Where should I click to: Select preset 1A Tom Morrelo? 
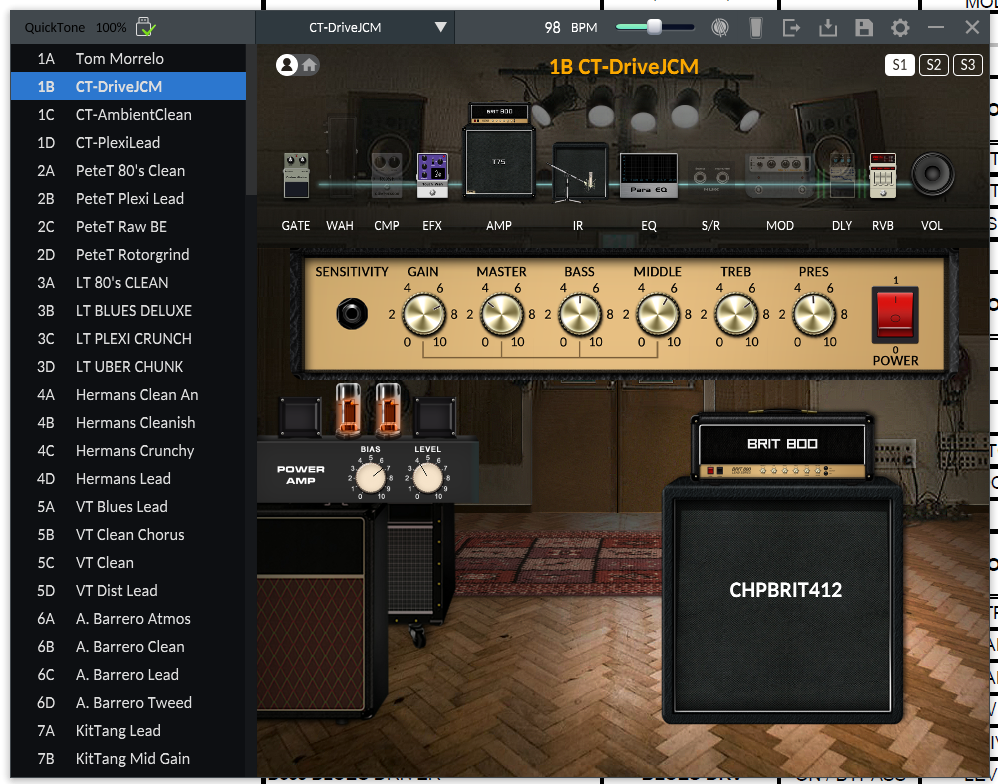pyautogui.click(x=128, y=59)
